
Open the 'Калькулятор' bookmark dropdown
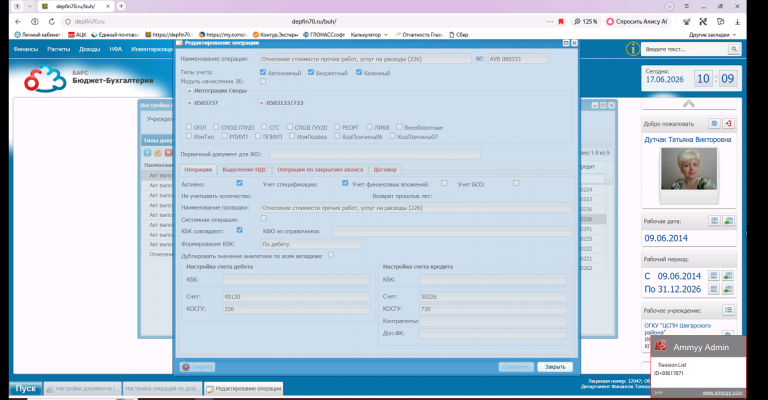pyautogui.click(x=369, y=35)
